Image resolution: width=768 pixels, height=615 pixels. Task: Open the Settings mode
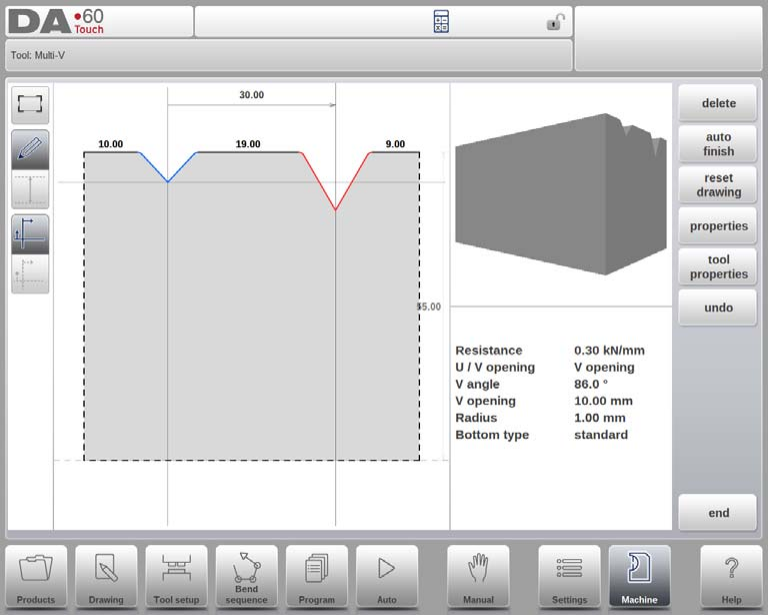(569, 577)
